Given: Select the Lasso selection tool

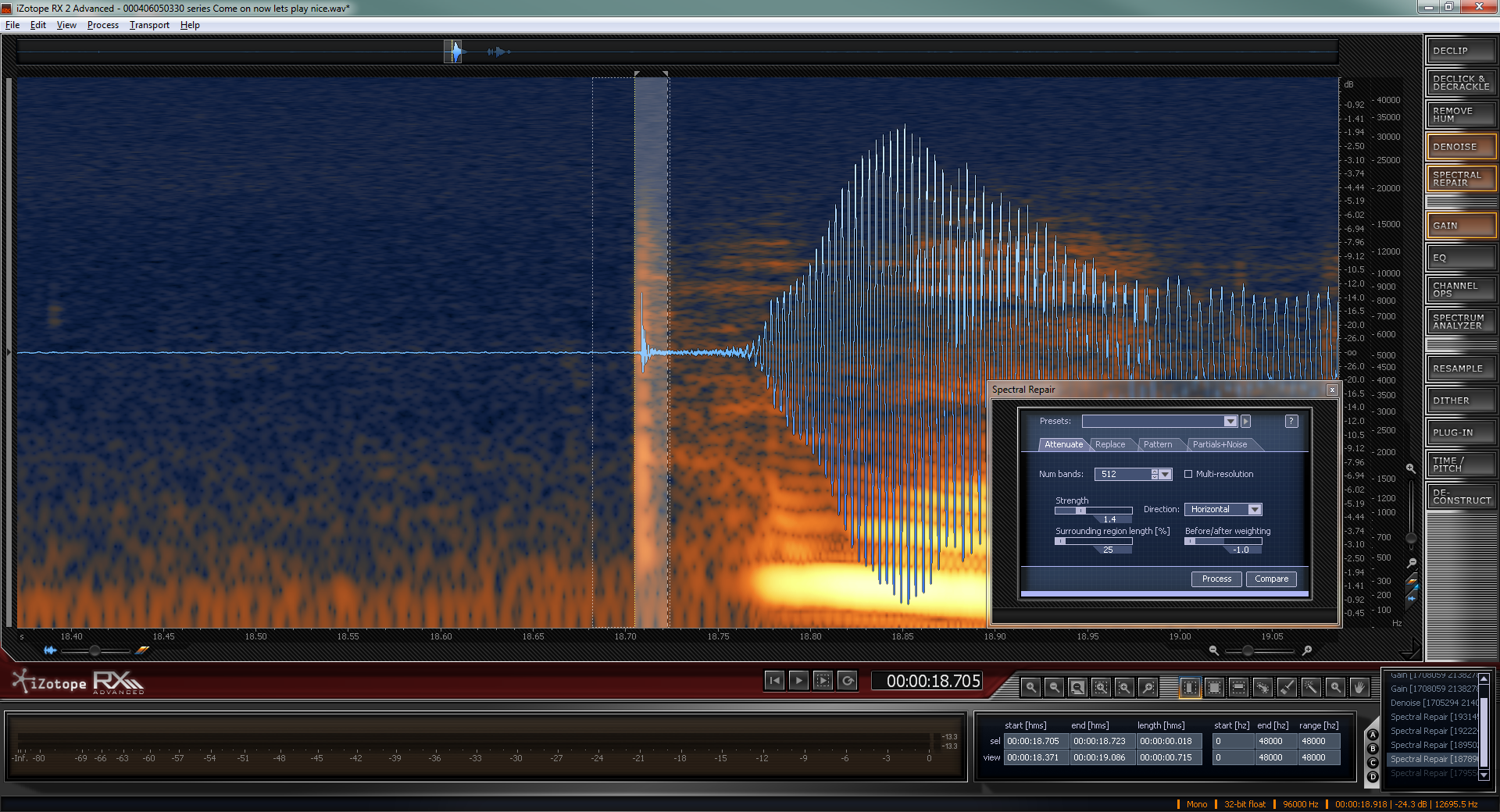Looking at the screenshot, I should (1262, 687).
